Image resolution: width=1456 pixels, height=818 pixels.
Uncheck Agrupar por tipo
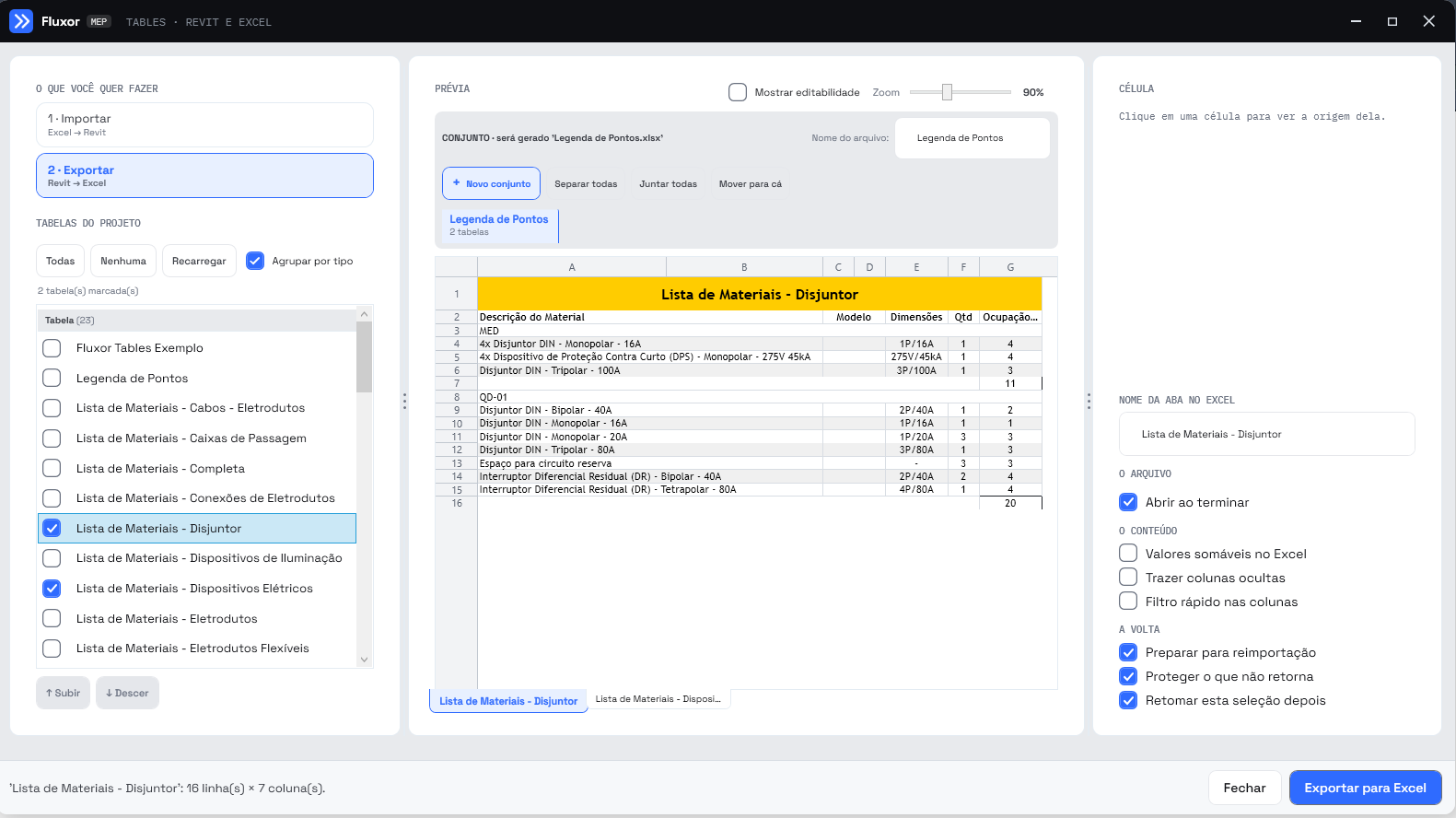point(255,261)
